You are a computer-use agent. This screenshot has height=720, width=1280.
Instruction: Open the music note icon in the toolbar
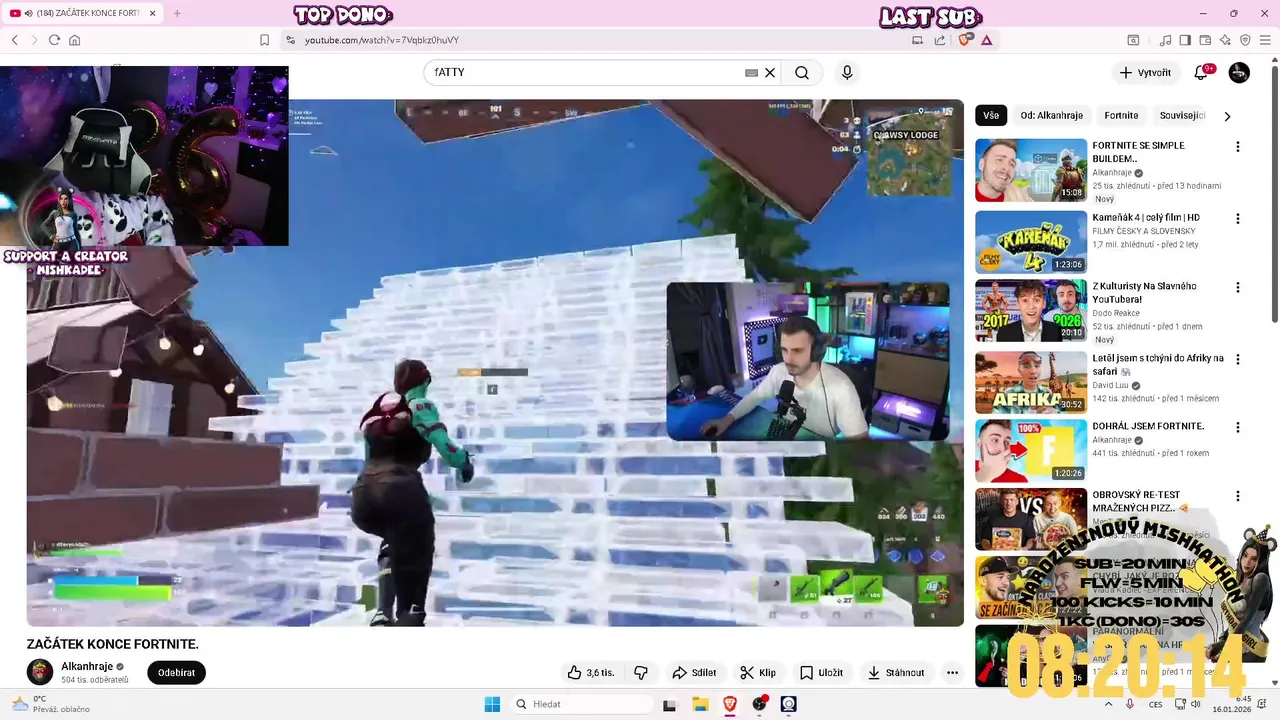[x=1165, y=40]
